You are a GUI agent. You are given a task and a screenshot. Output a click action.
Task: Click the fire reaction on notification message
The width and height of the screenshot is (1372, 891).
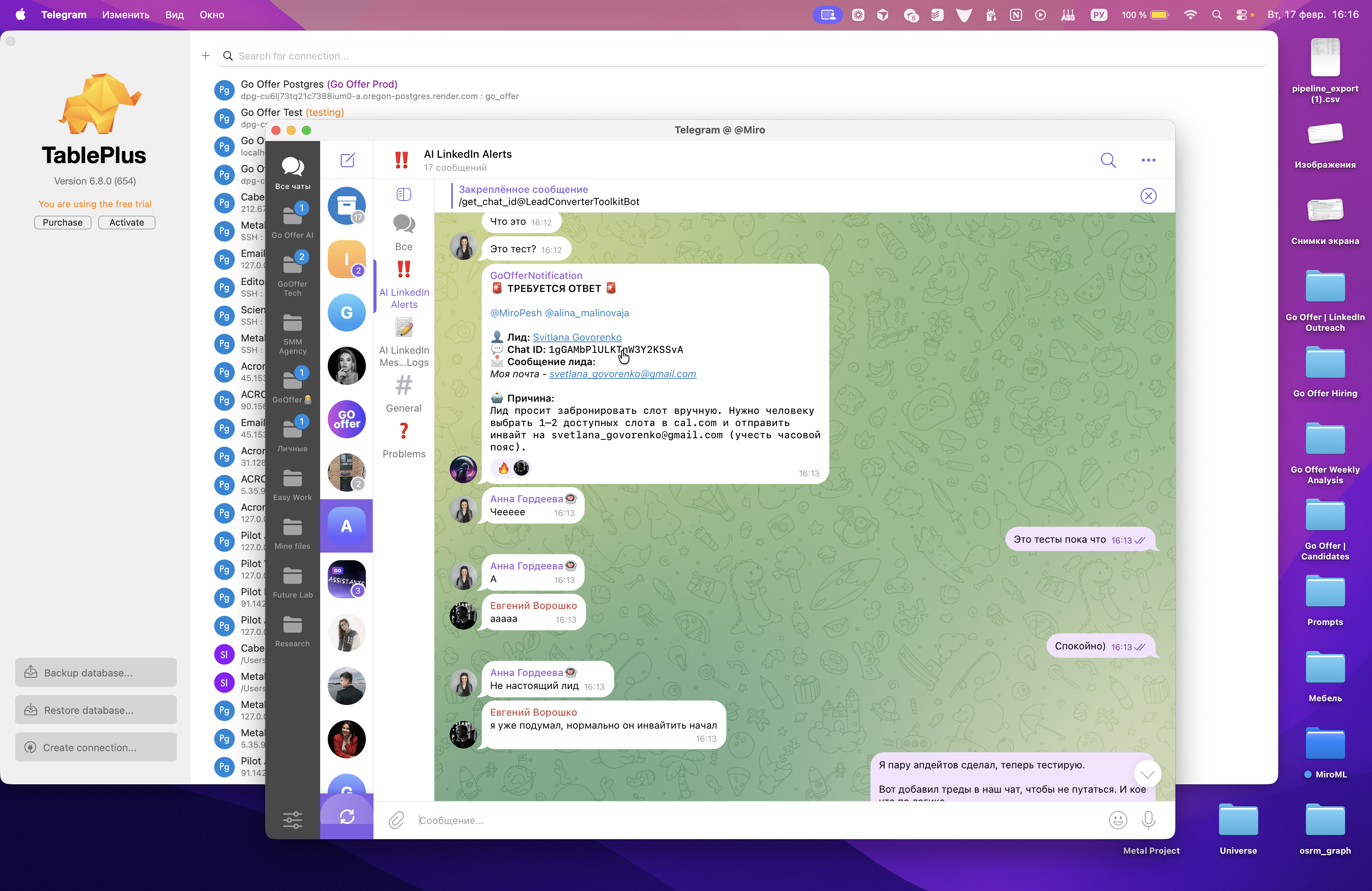503,468
